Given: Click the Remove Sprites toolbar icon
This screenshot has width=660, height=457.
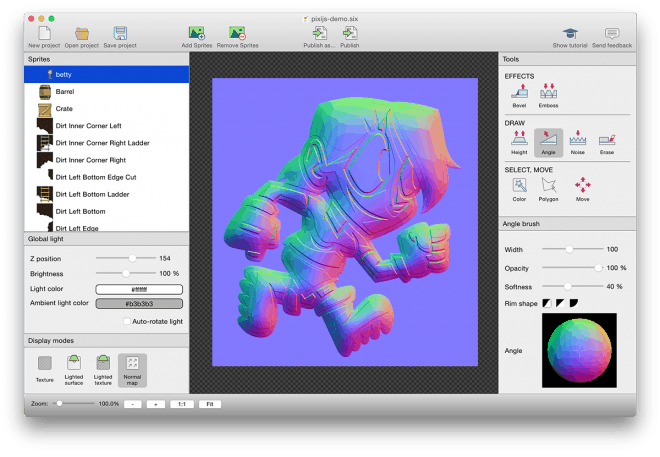Looking at the screenshot, I should 237,34.
